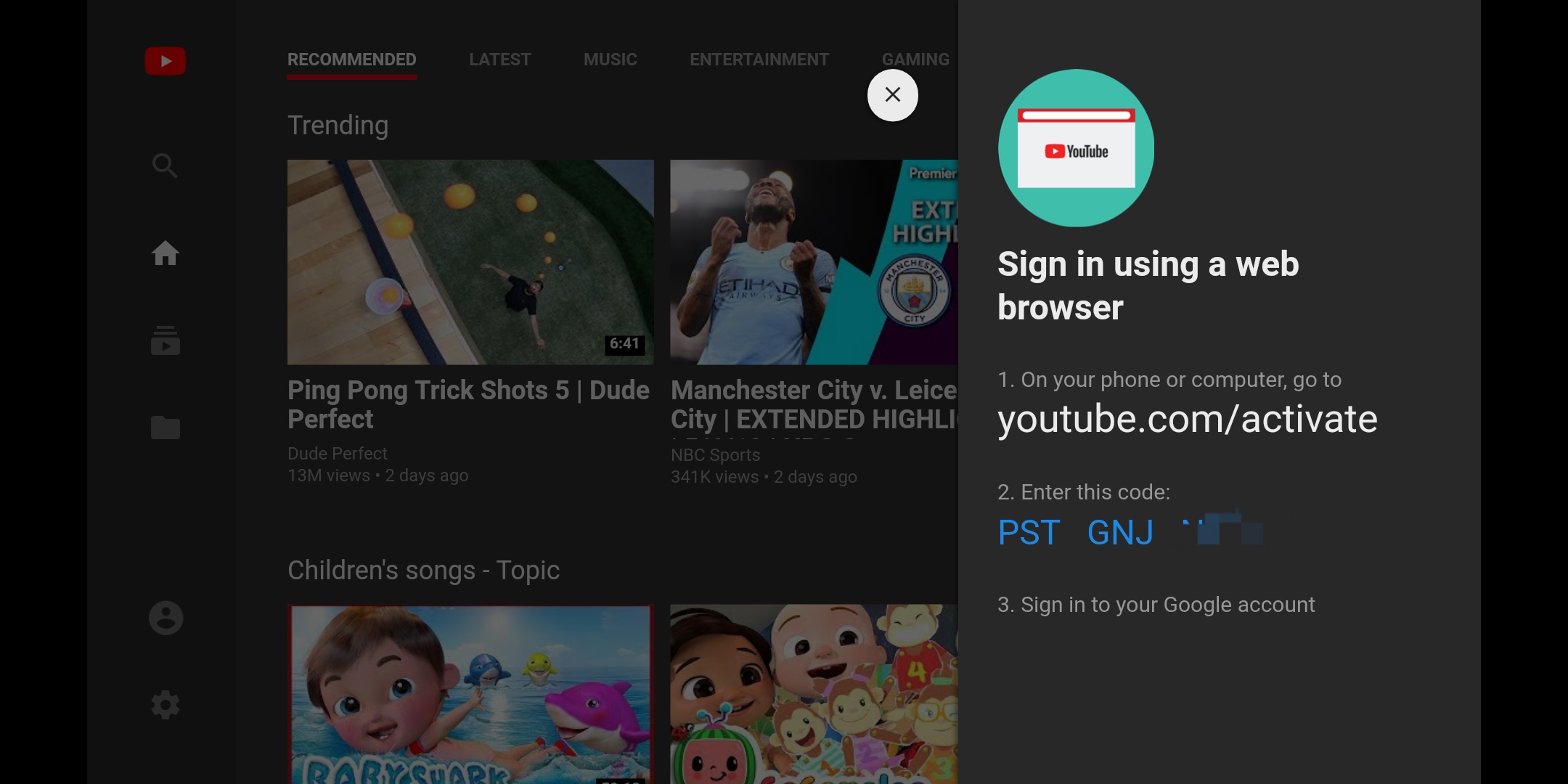Click the Ping Pong Trick Shots thumbnail

[x=470, y=261]
